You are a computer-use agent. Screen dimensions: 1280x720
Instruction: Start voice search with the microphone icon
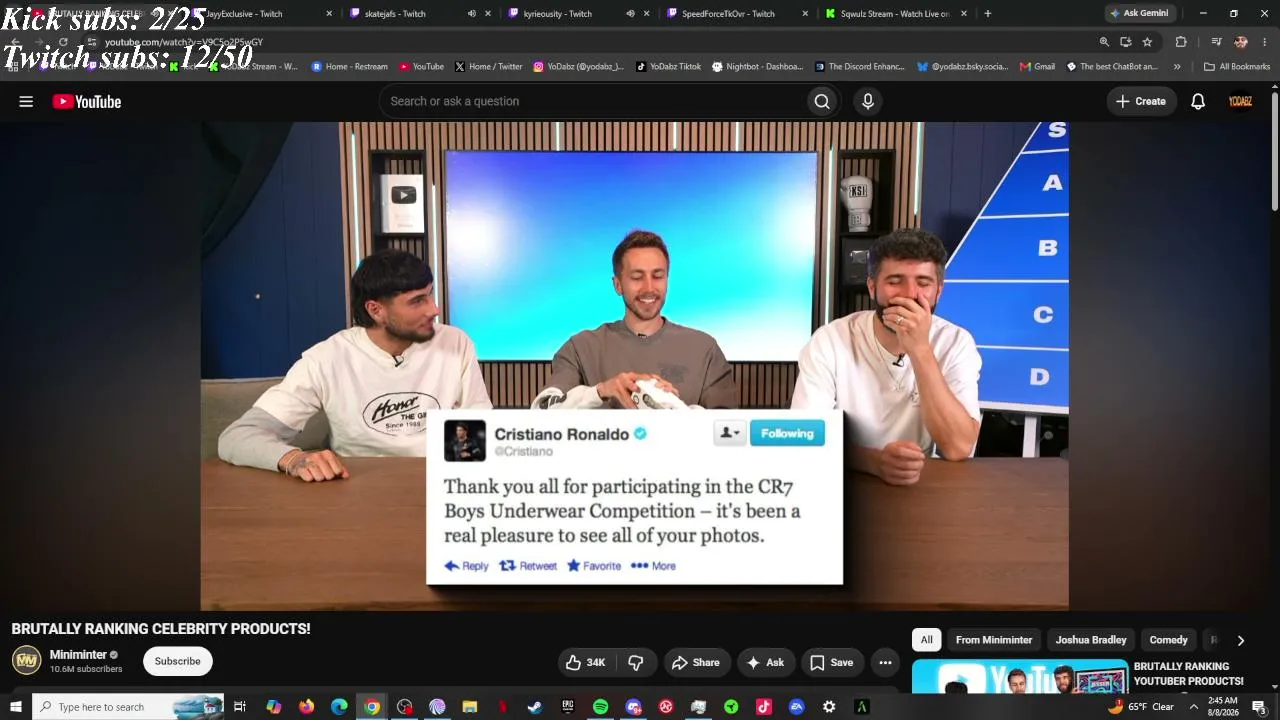pos(868,101)
